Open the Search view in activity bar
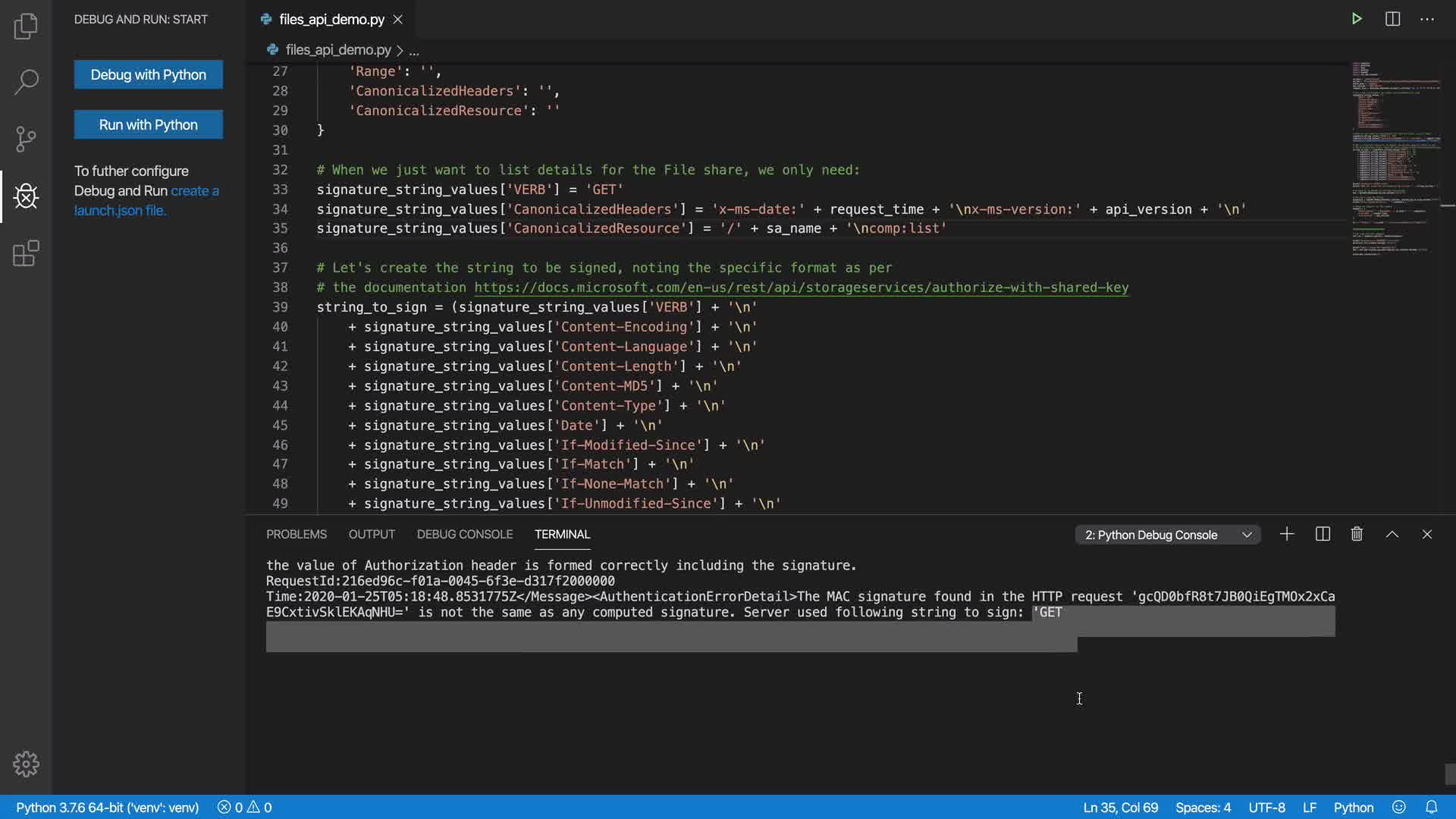The width and height of the screenshot is (1456, 819). click(26, 82)
